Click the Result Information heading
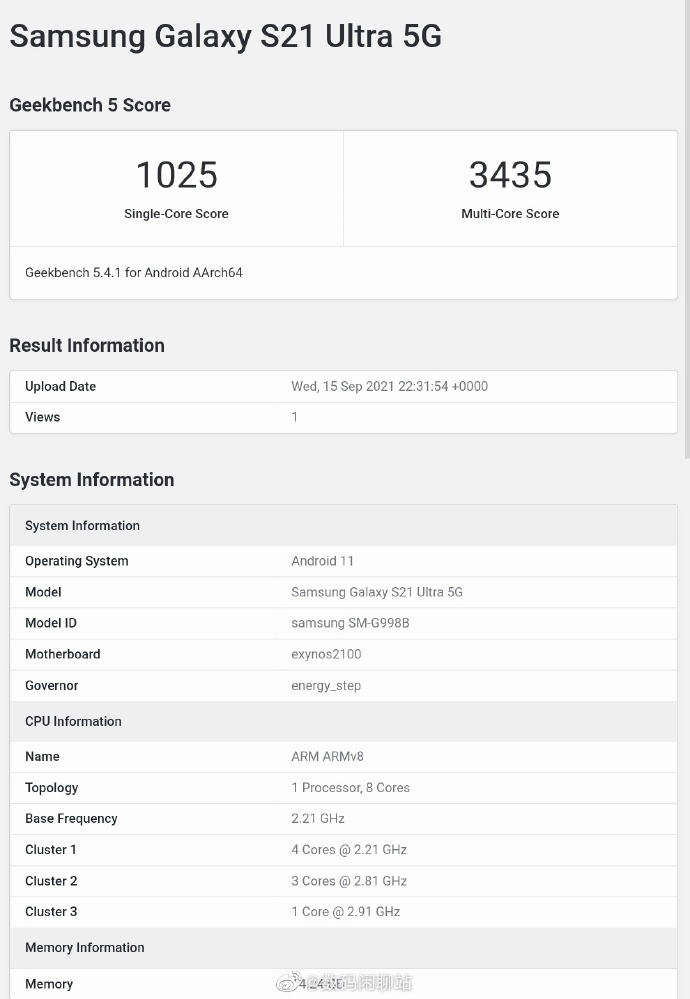690x999 pixels. pos(87,345)
